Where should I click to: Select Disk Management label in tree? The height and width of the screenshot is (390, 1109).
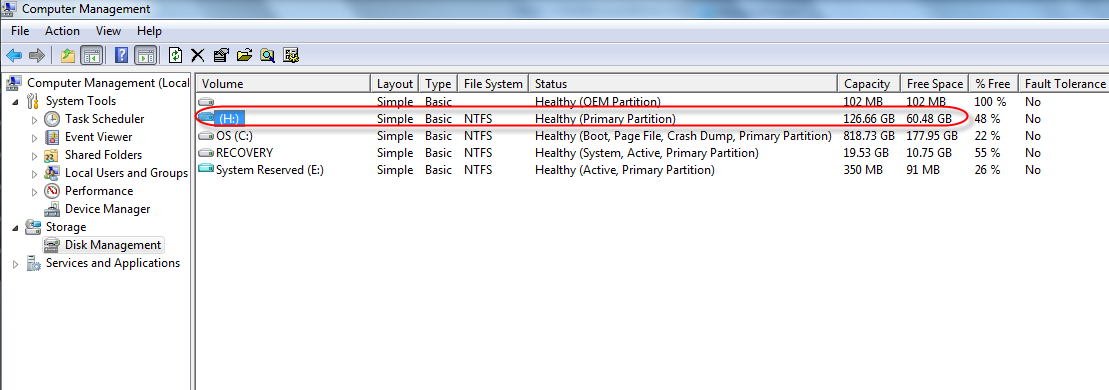[x=113, y=245]
